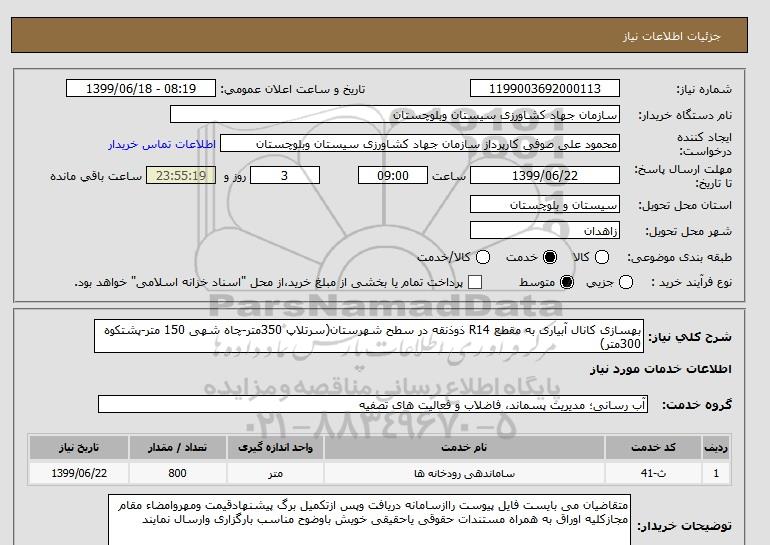Click quantity cell 800
Image resolution: width=770 pixels, height=545 pixels.
pos(177,473)
